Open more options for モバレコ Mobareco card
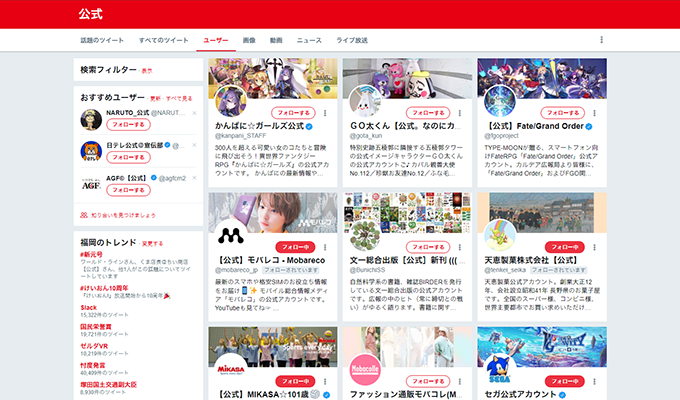This screenshot has width=680, height=400. click(x=325, y=247)
